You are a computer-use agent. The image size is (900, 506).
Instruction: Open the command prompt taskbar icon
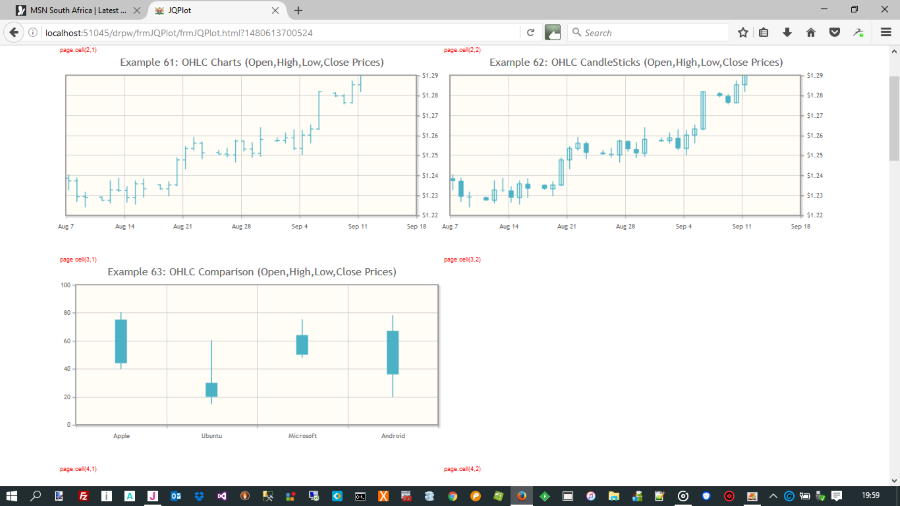pos(360,496)
